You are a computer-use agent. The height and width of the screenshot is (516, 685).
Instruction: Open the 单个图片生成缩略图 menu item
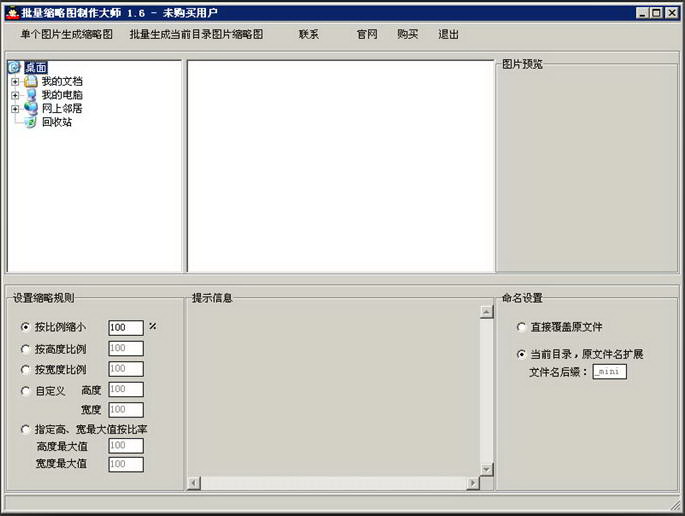click(x=66, y=34)
